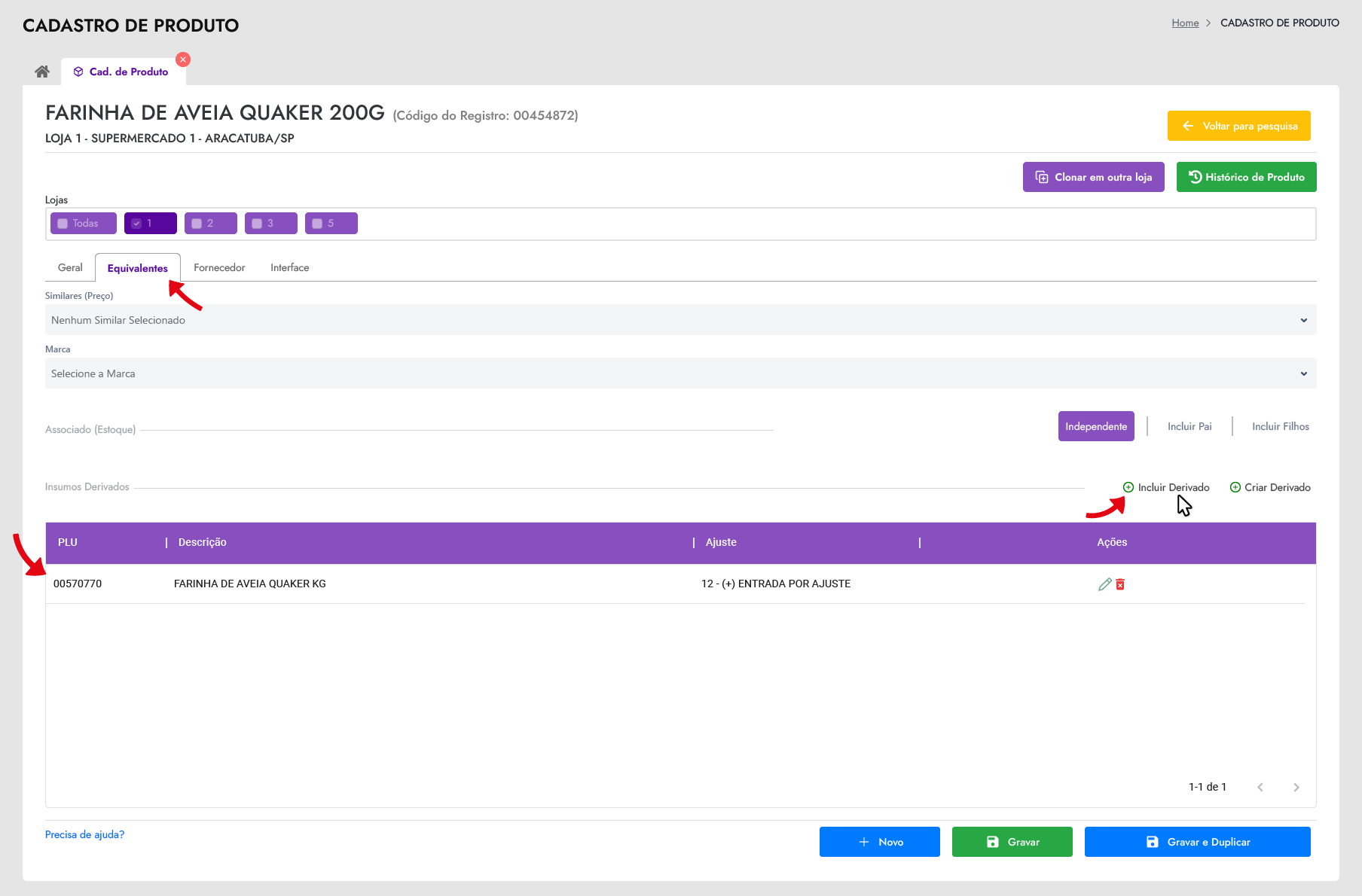This screenshot has height=896, width=1362.
Task: Click the Incluir Derivado plus icon
Action: coord(1128,487)
